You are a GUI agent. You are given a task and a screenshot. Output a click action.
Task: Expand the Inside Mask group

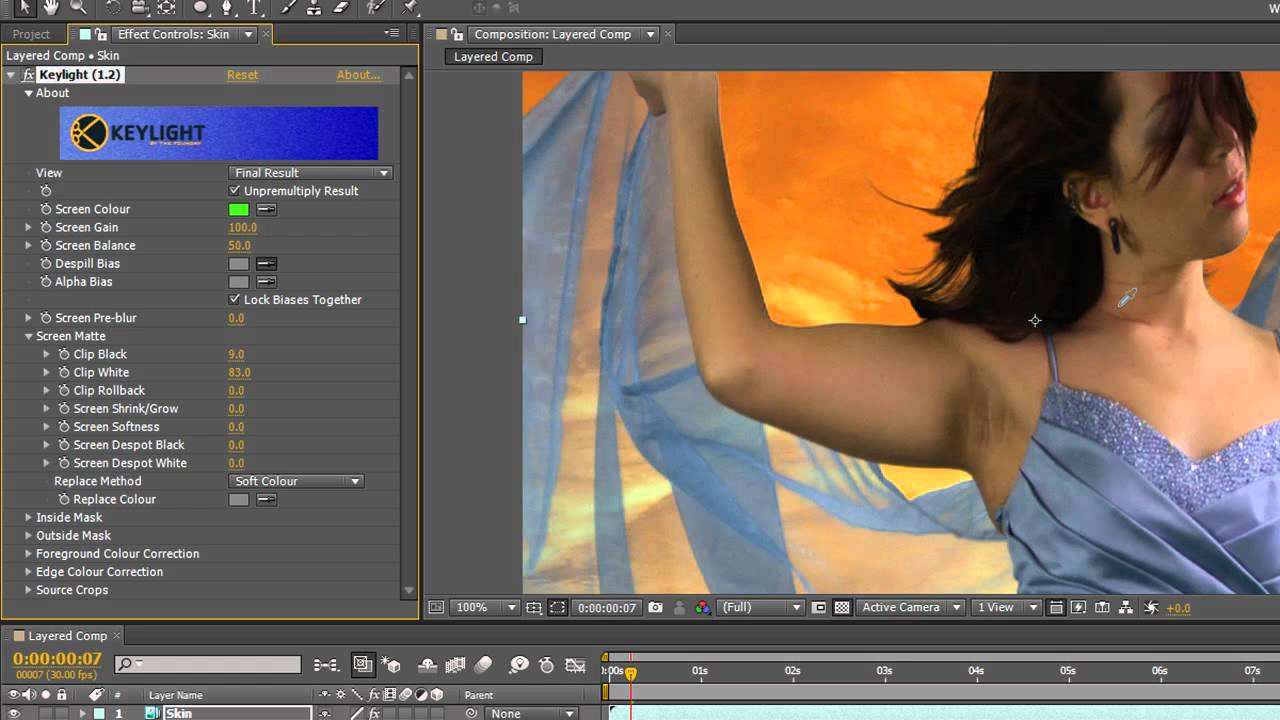pyautogui.click(x=29, y=518)
